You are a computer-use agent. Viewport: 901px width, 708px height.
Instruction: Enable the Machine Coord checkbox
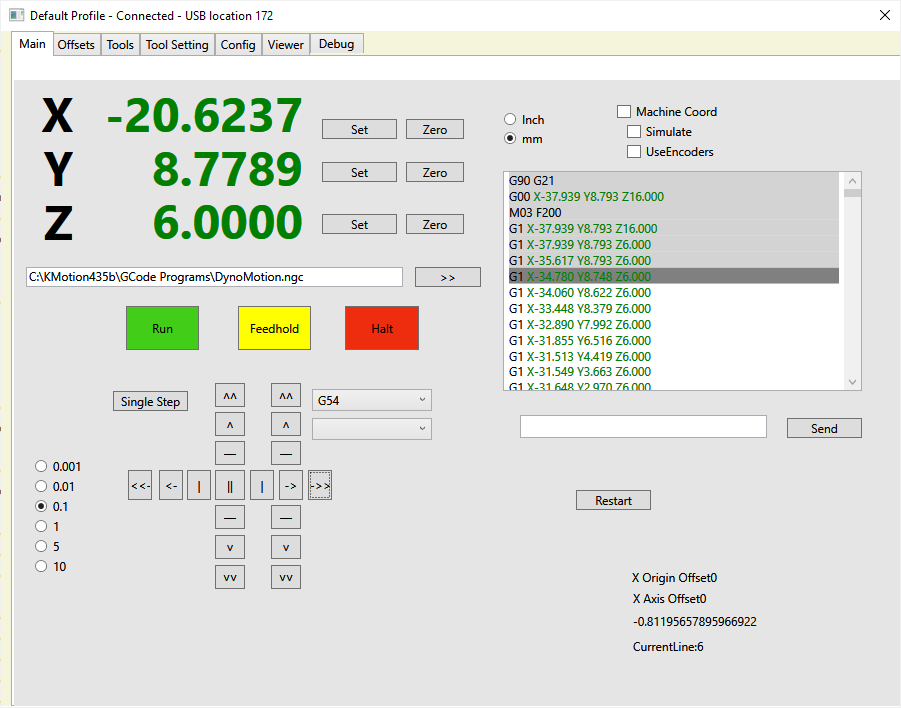[x=624, y=112]
